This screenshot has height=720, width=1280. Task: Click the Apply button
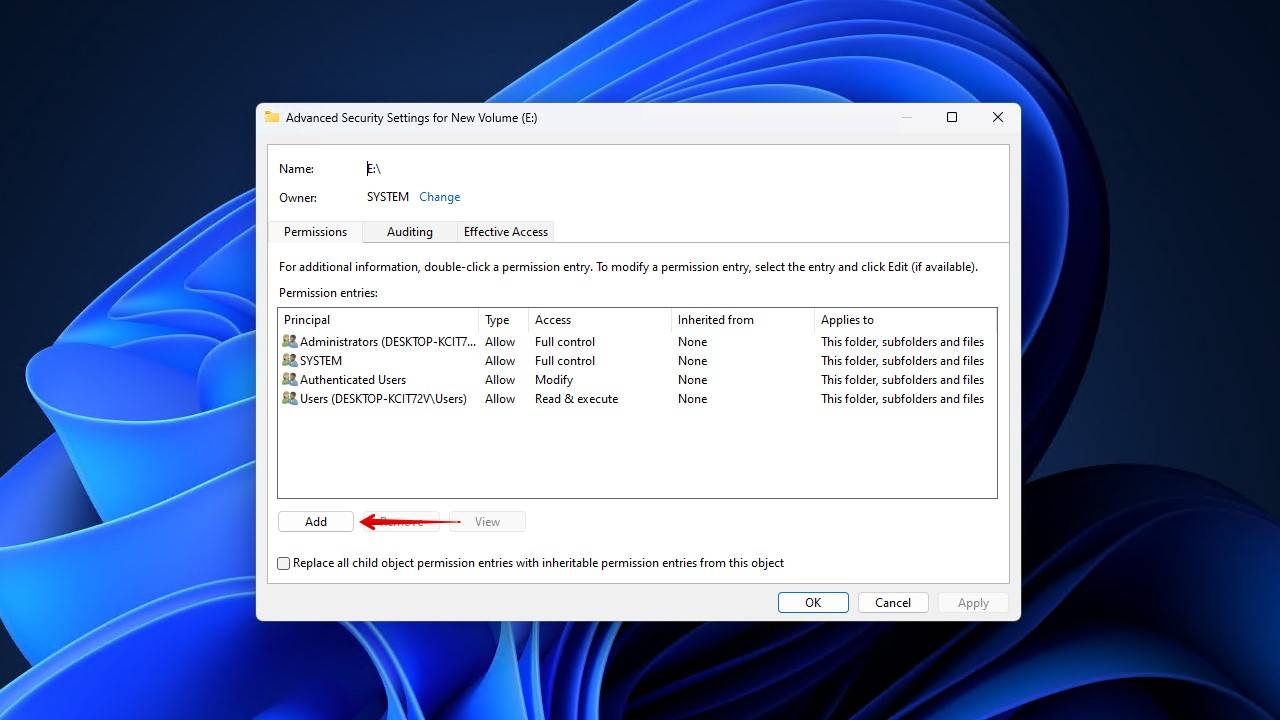(973, 603)
